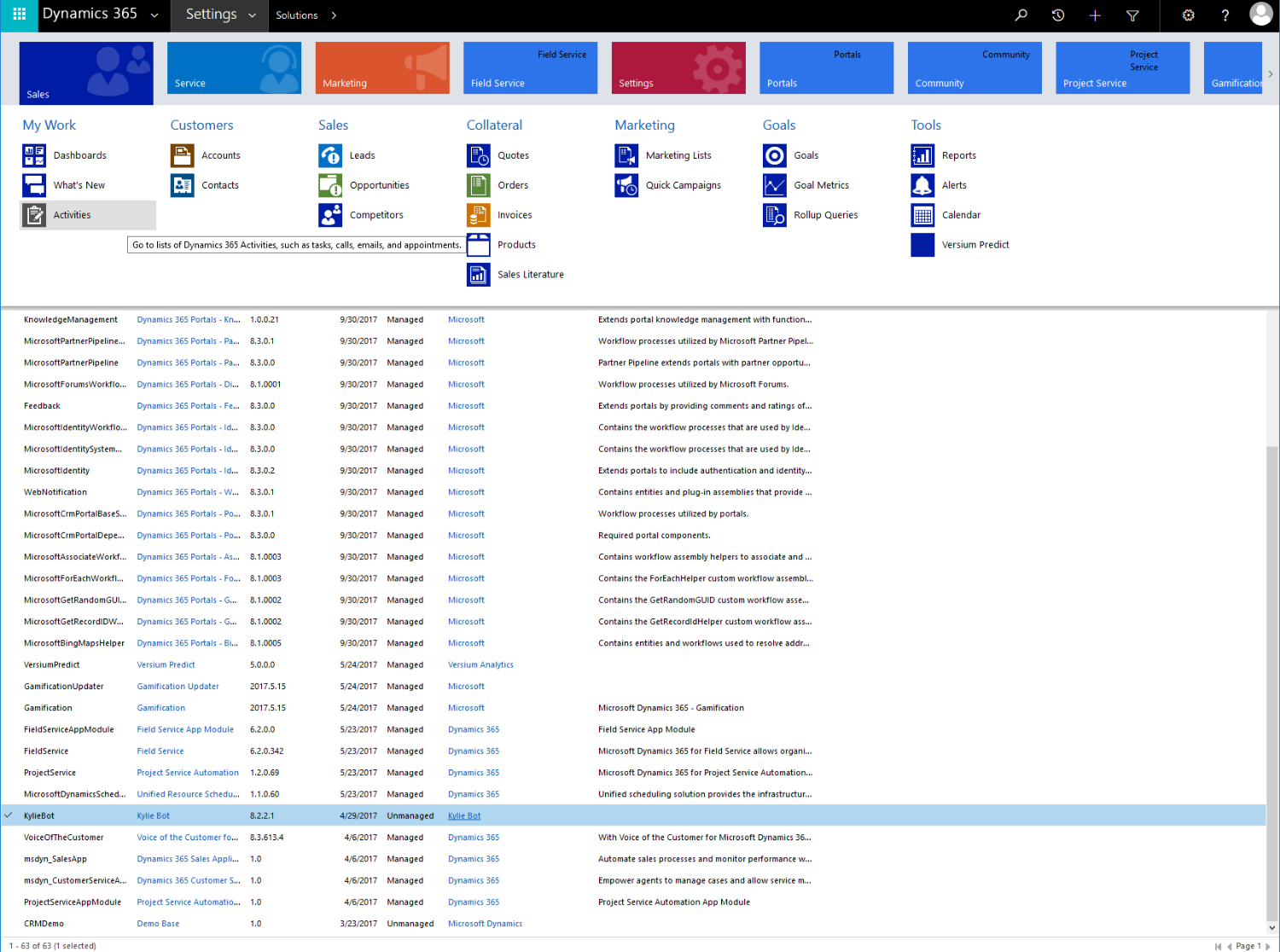Open recently viewed history icon

1058,15
